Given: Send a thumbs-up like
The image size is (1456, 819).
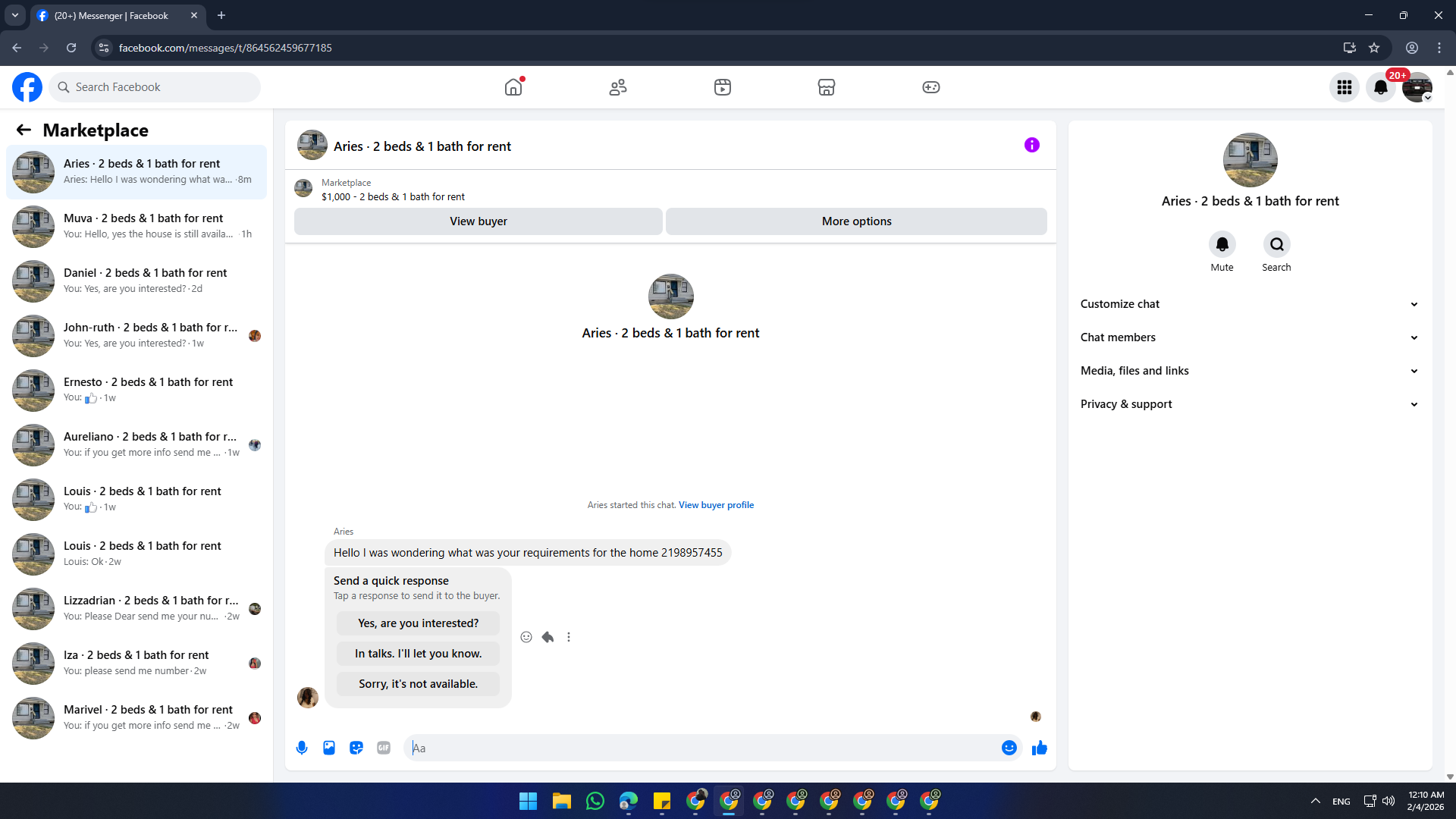Looking at the screenshot, I should point(1039,748).
